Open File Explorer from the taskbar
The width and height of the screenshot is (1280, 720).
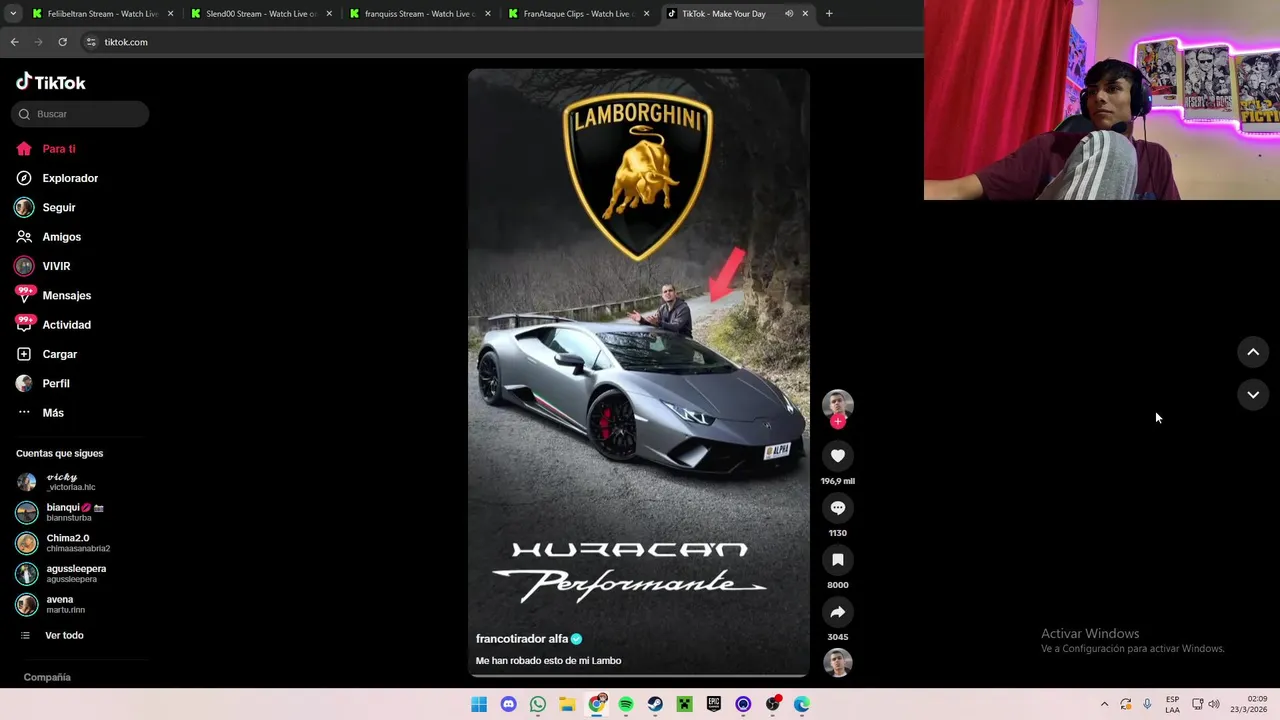[567, 704]
